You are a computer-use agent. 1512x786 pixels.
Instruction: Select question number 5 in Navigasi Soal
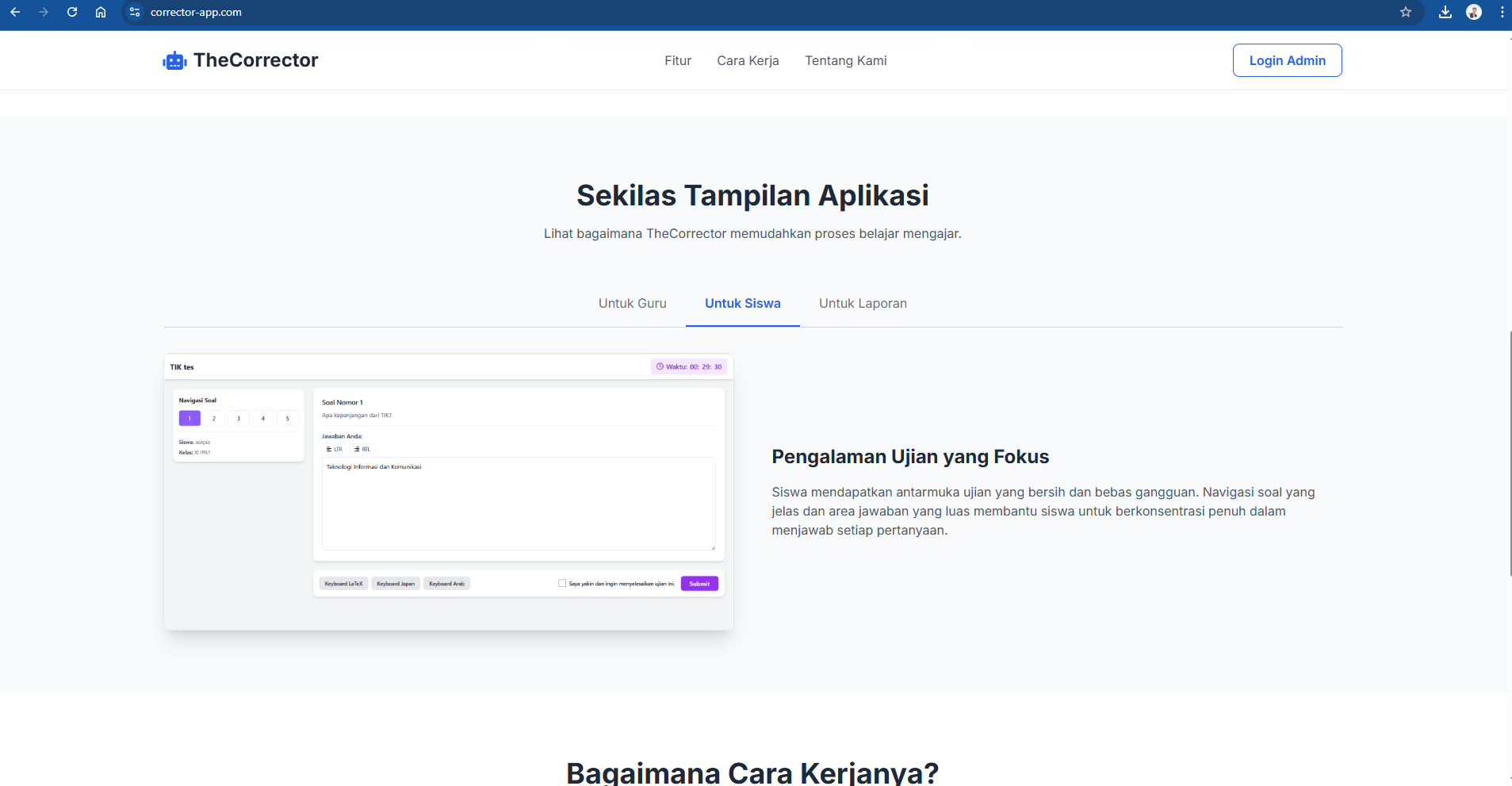click(288, 418)
